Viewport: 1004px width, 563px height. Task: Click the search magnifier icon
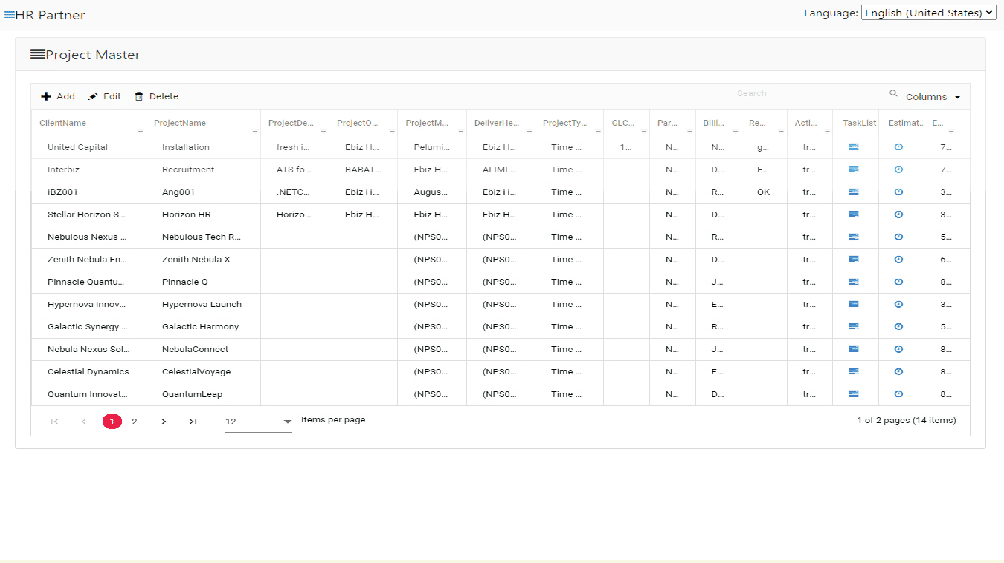[893, 94]
